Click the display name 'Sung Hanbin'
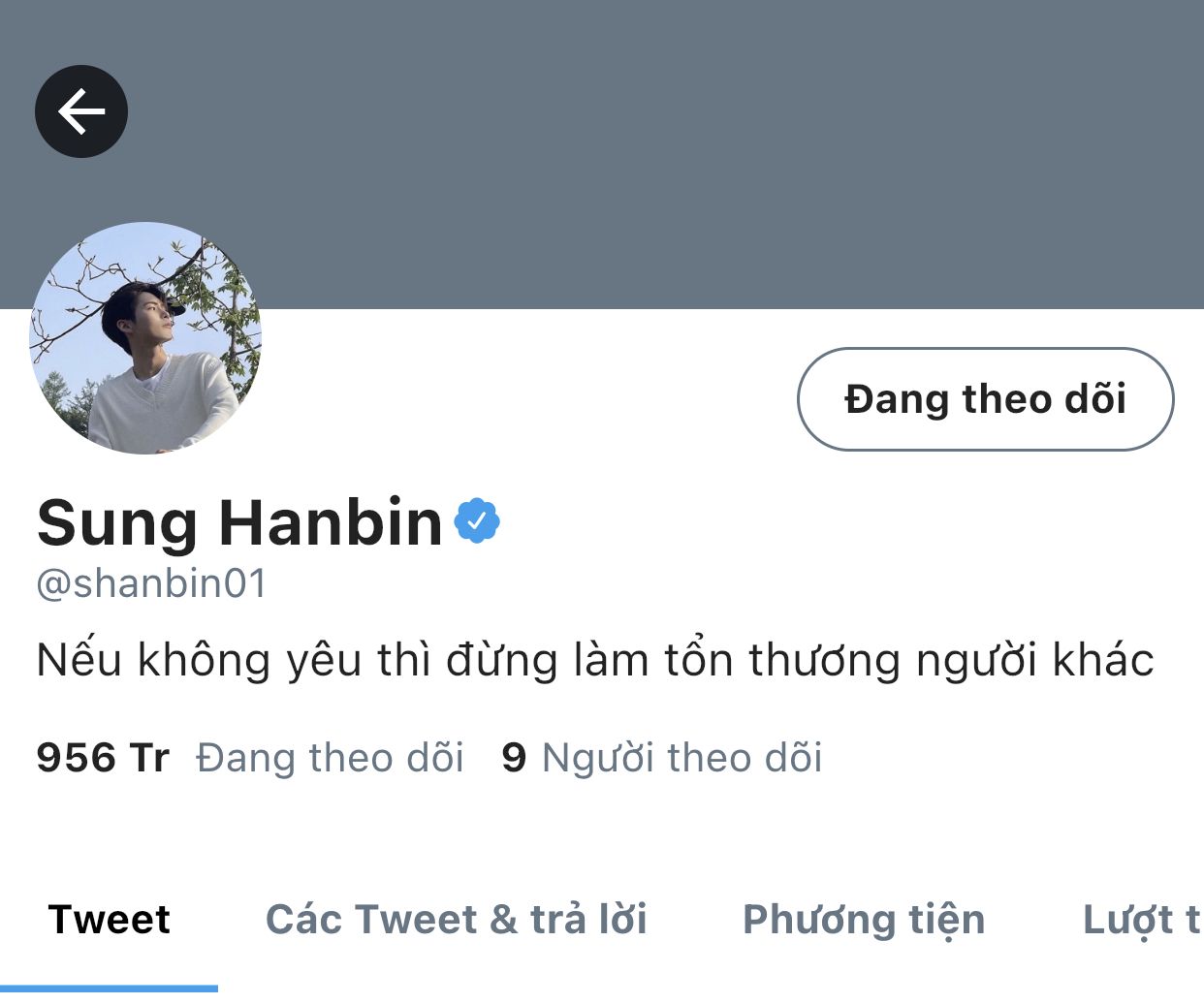The width and height of the screenshot is (1204, 1004). [x=239, y=522]
